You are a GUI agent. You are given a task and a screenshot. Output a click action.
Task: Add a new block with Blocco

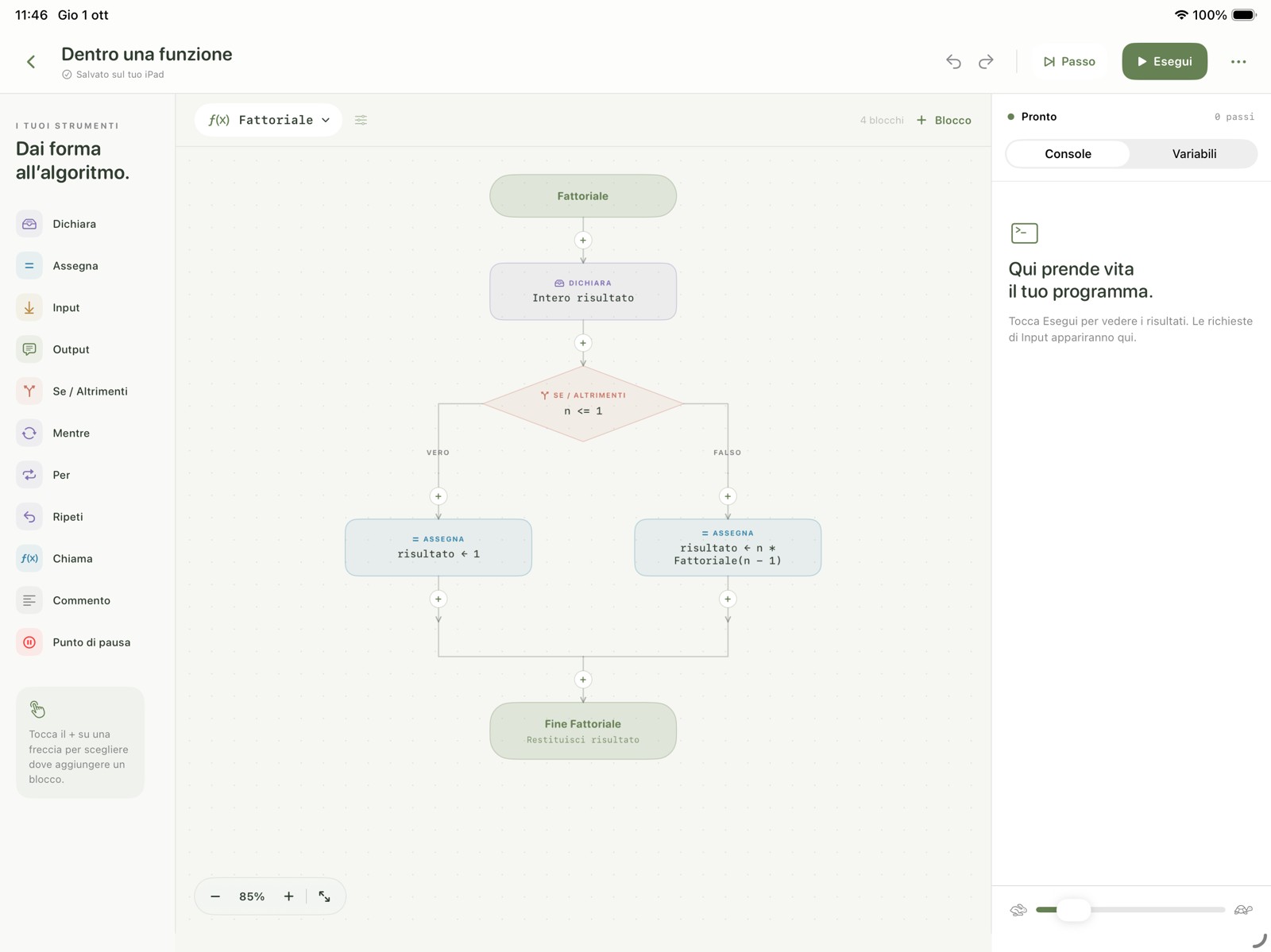coord(944,120)
